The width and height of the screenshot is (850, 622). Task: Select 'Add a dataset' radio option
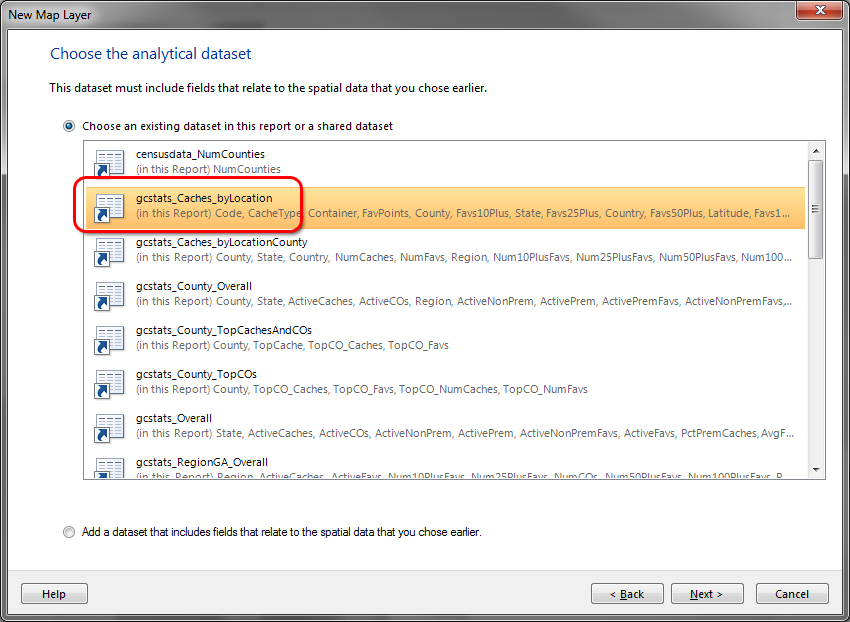click(x=69, y=532)
